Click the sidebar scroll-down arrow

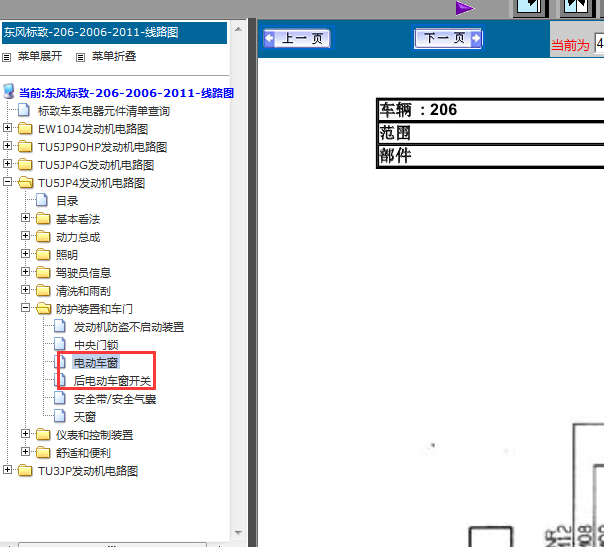coord(238,533)
